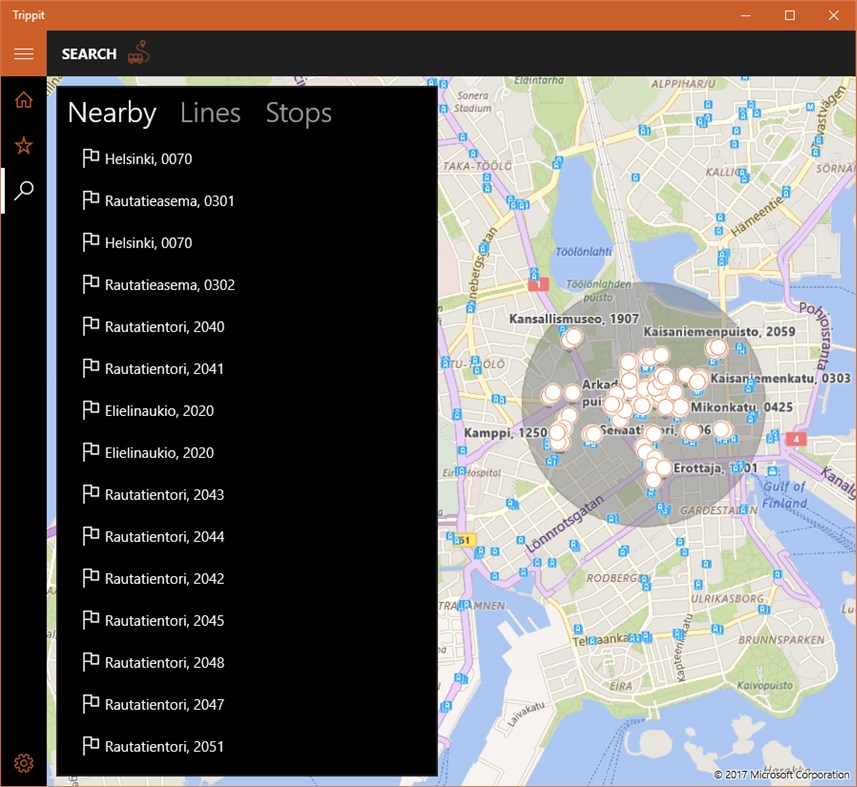Switch to the Lines tab

click(x=210, y=113)
